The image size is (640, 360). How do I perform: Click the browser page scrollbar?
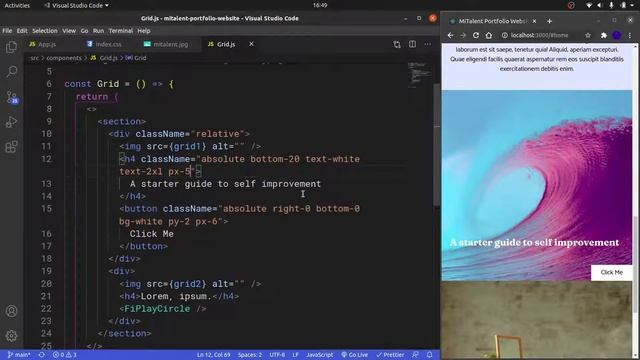pyautogui.click(x=636, y=265)
